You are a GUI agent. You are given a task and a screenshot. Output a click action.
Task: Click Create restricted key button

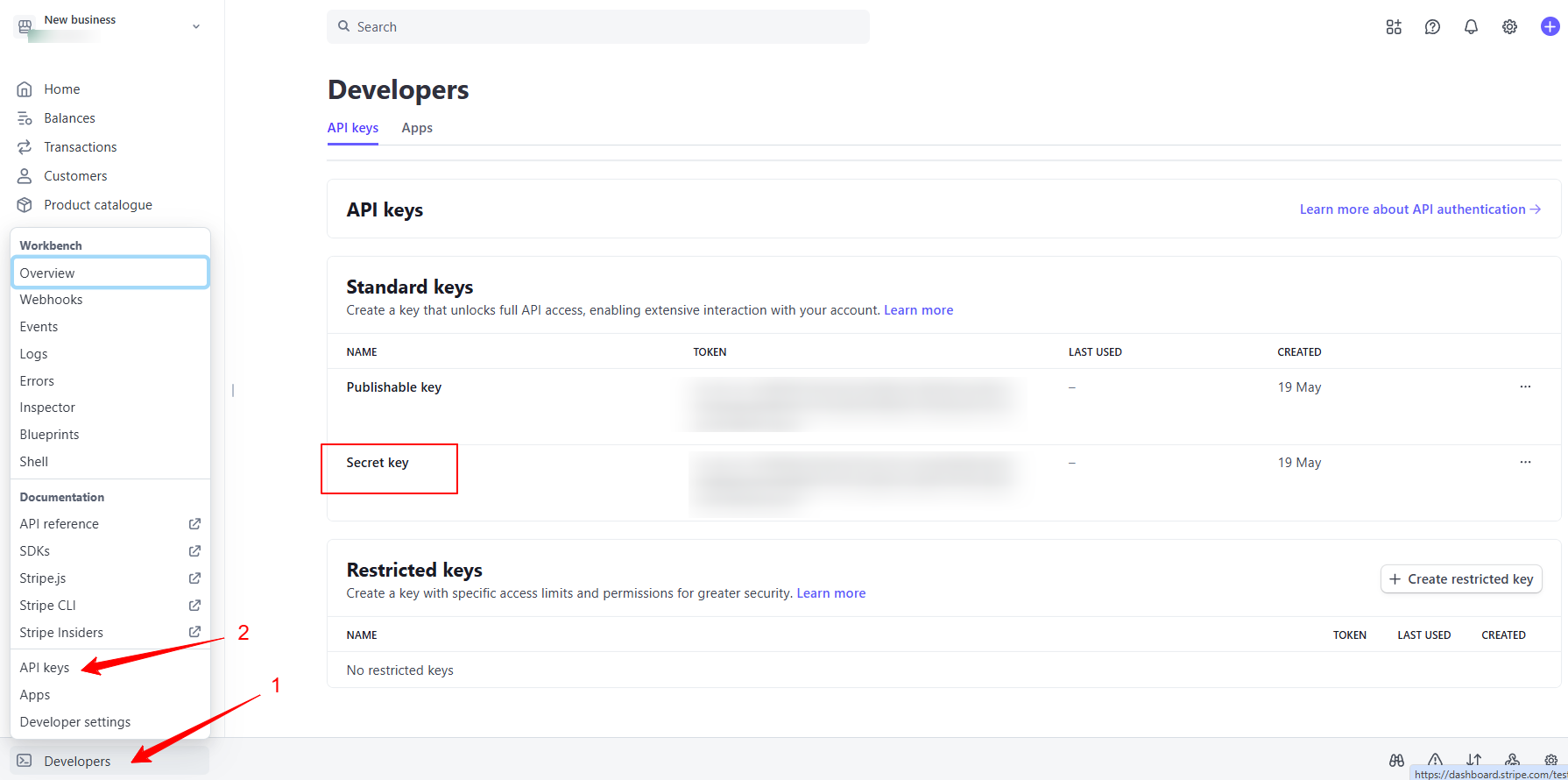point(1461,579)
